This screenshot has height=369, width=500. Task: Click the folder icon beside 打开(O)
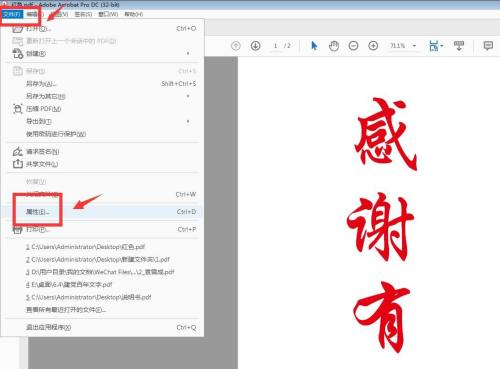17,29
